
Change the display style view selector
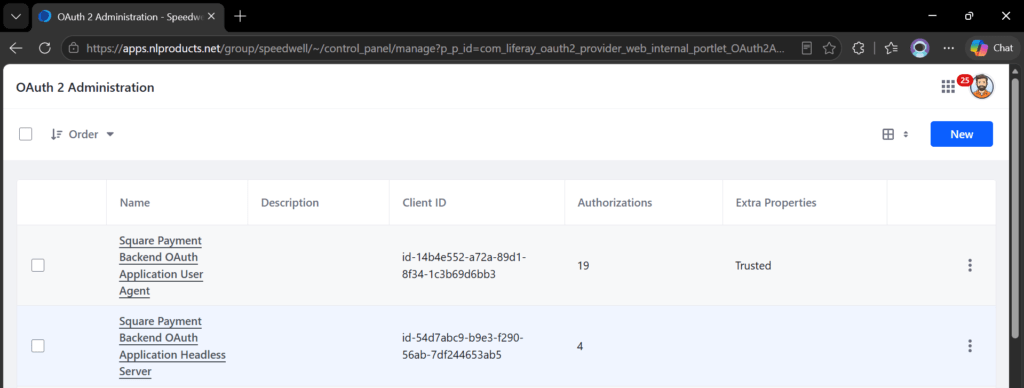click(x=895, y=134)
